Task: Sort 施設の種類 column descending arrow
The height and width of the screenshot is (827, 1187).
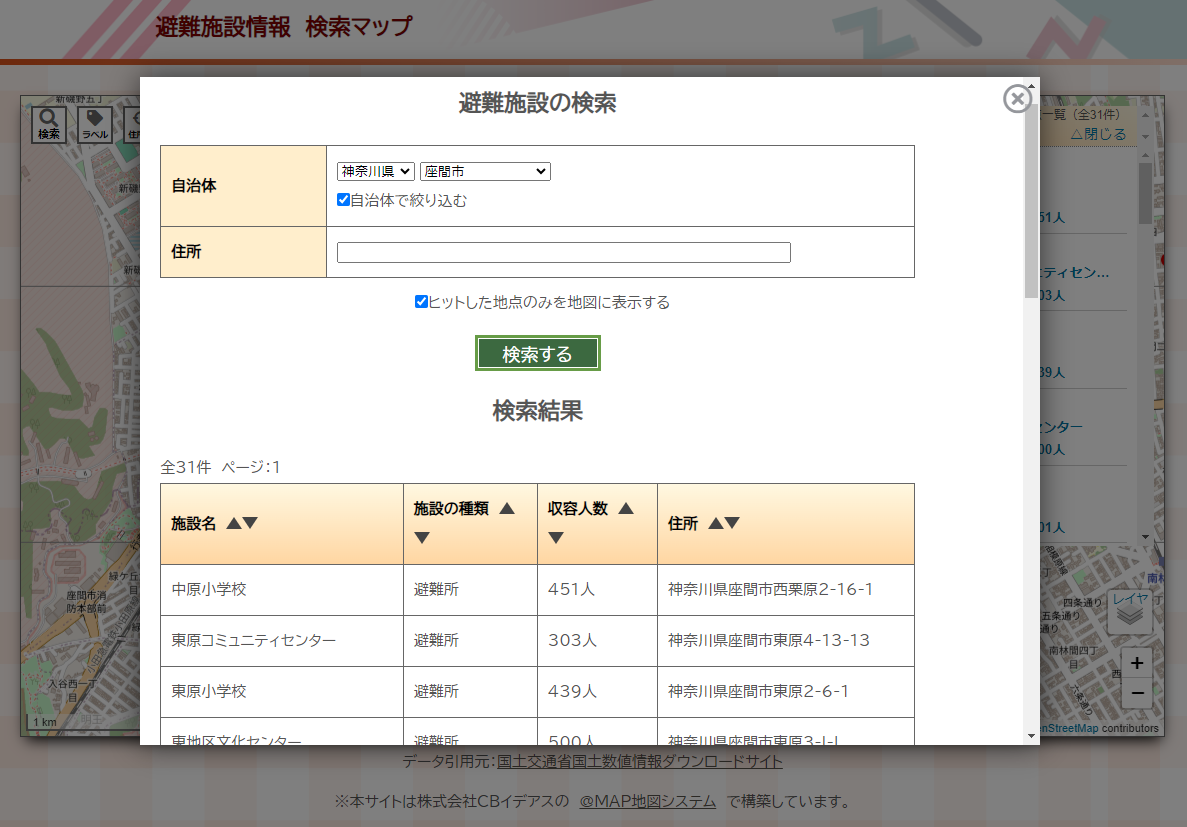Action: click(x=422, y=538)
